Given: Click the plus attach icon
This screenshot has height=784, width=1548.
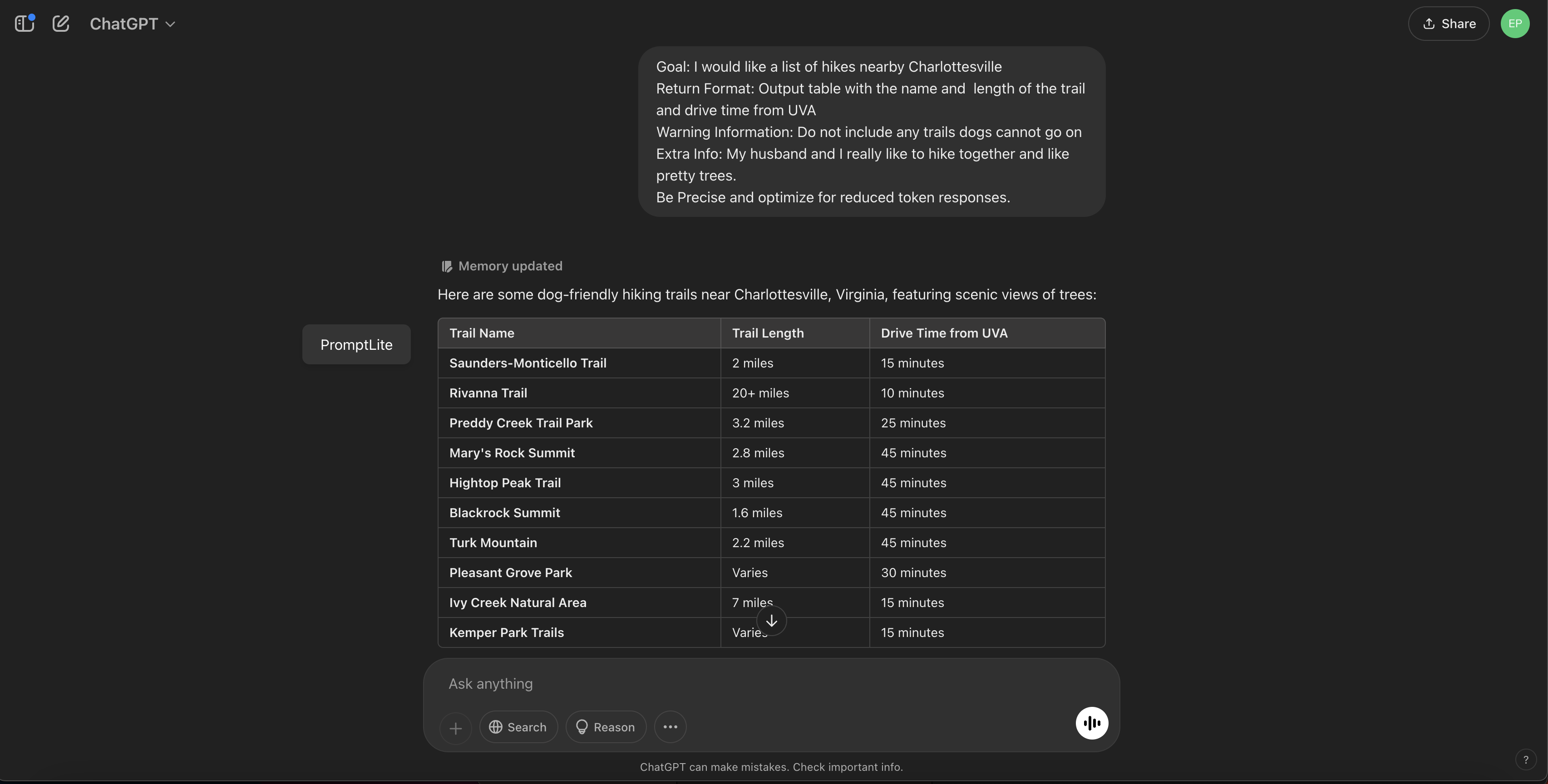Looking at the screenshot, I should [455, 728].
